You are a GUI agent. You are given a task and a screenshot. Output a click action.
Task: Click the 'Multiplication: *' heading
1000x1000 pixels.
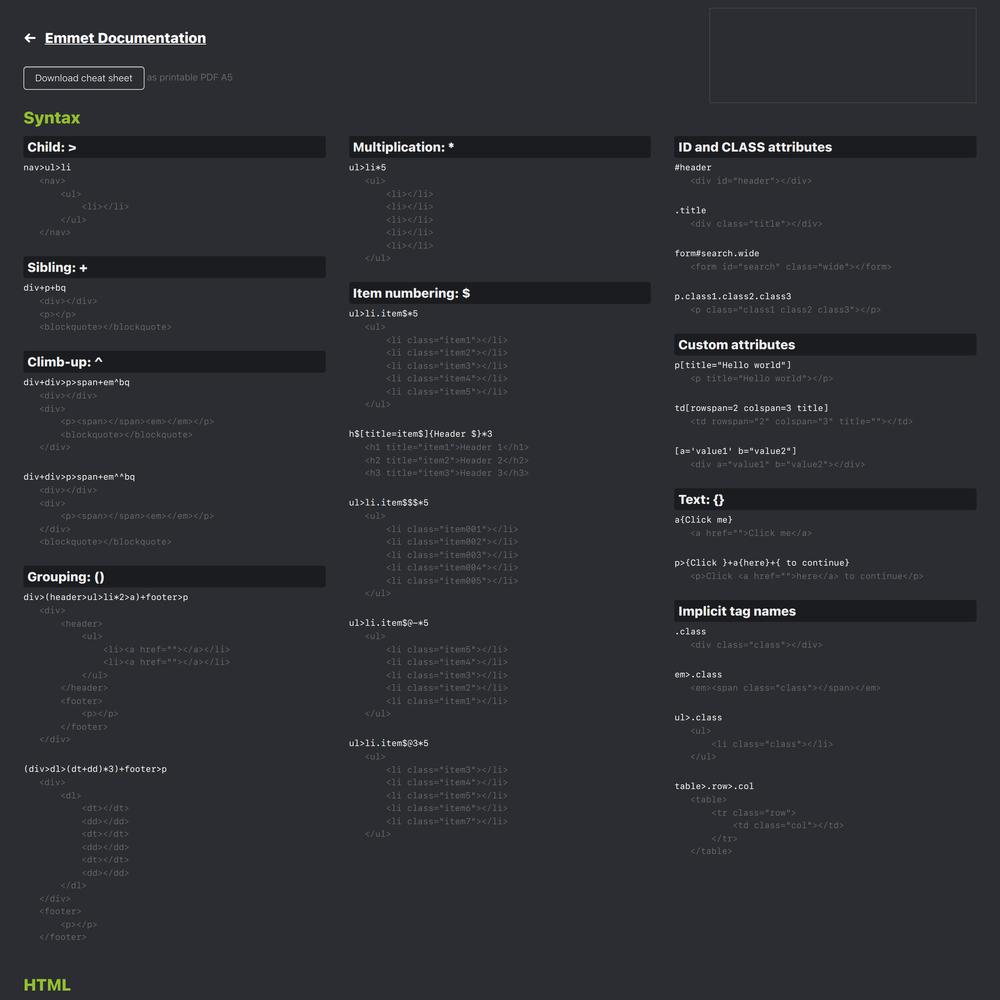pyautogui.click(x=499, y=147)
